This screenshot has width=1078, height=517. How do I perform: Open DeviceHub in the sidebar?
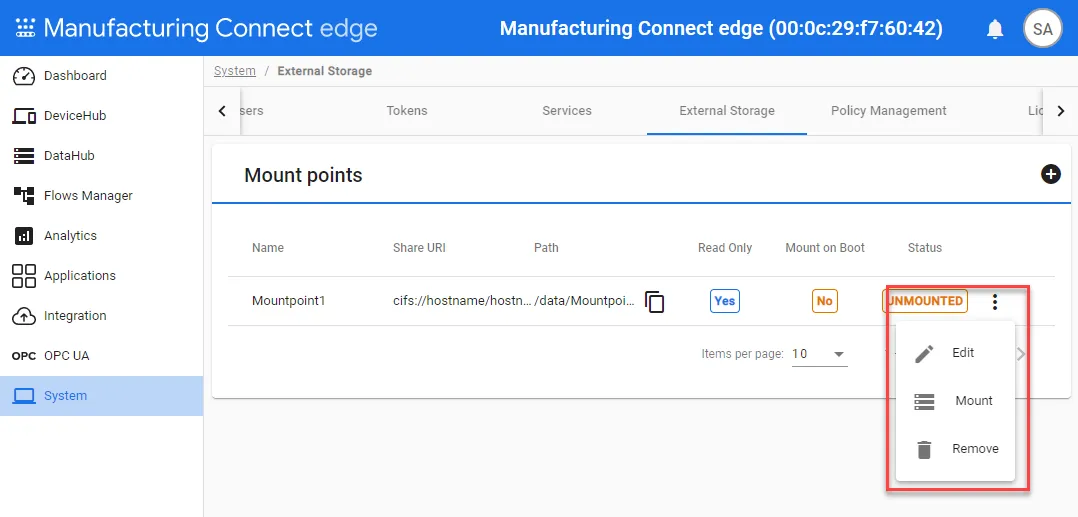[101, 116]
